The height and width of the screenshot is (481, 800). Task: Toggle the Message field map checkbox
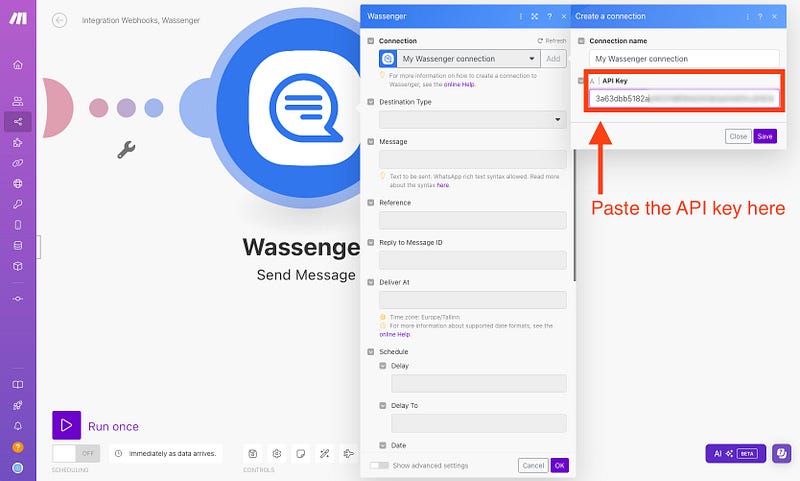point(372,142)
